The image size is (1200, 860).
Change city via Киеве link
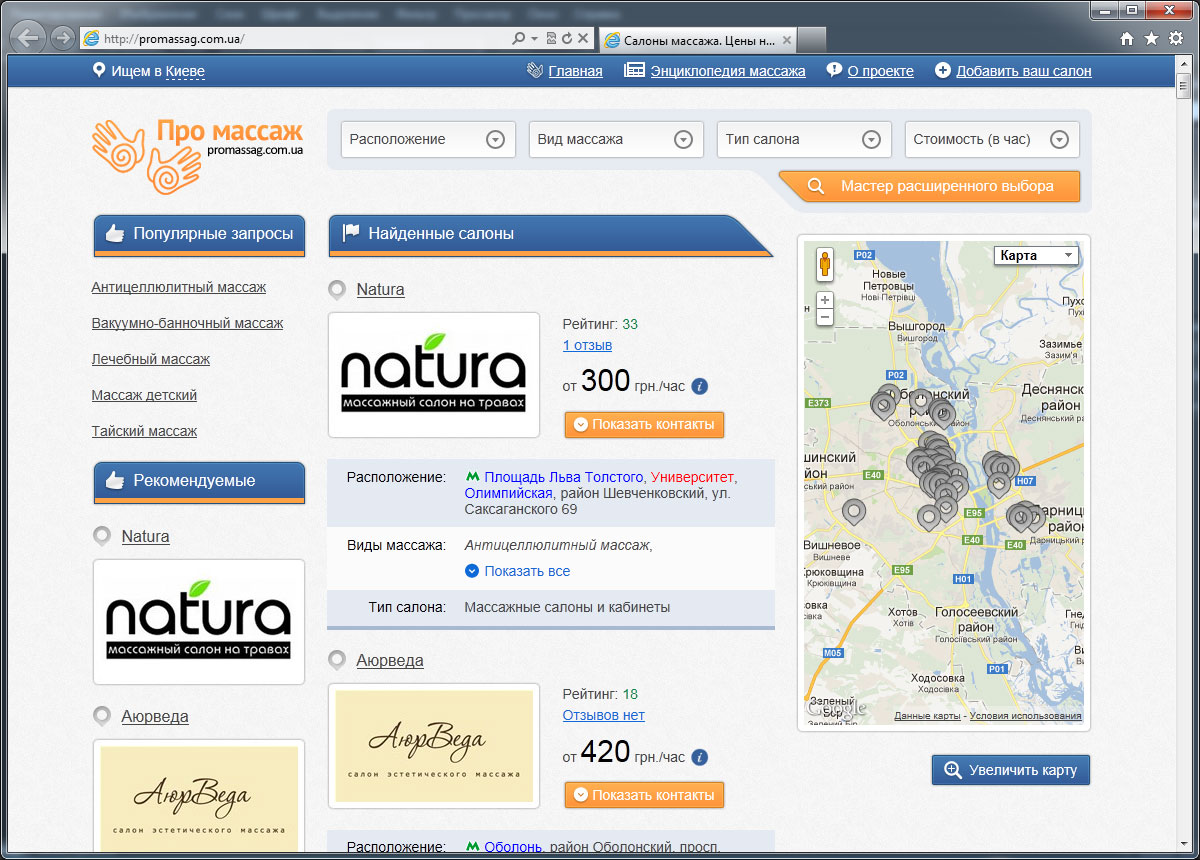(185, 71)
